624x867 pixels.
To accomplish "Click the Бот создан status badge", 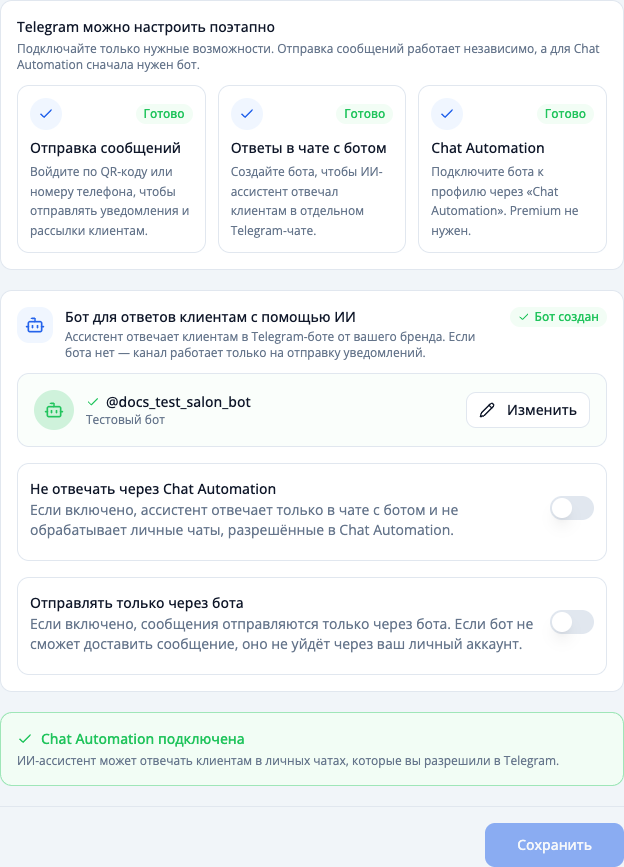I will (x=558, y=317).
